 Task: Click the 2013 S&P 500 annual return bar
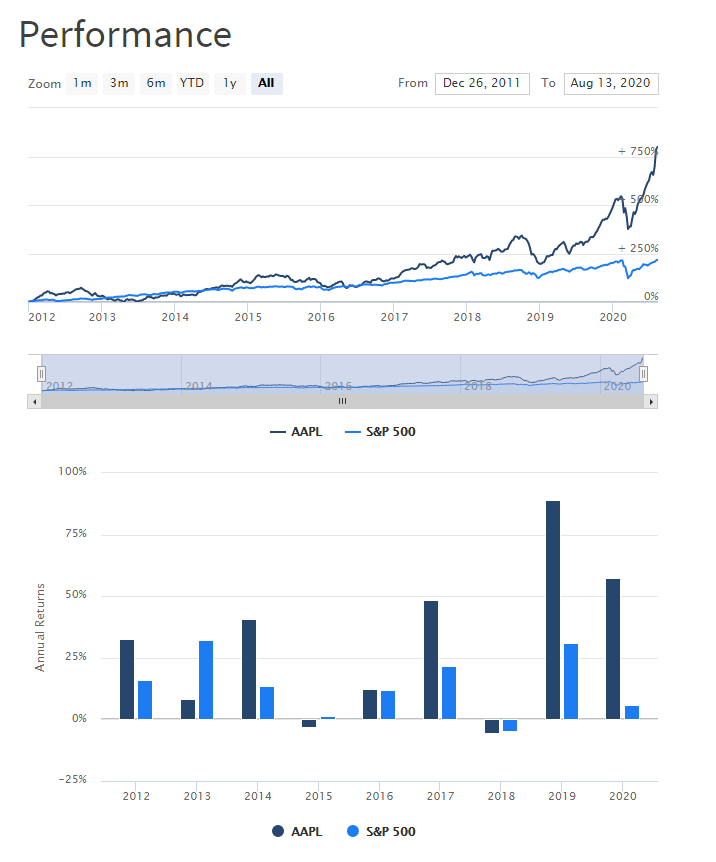pyautogui.click(x=206, y=680)
